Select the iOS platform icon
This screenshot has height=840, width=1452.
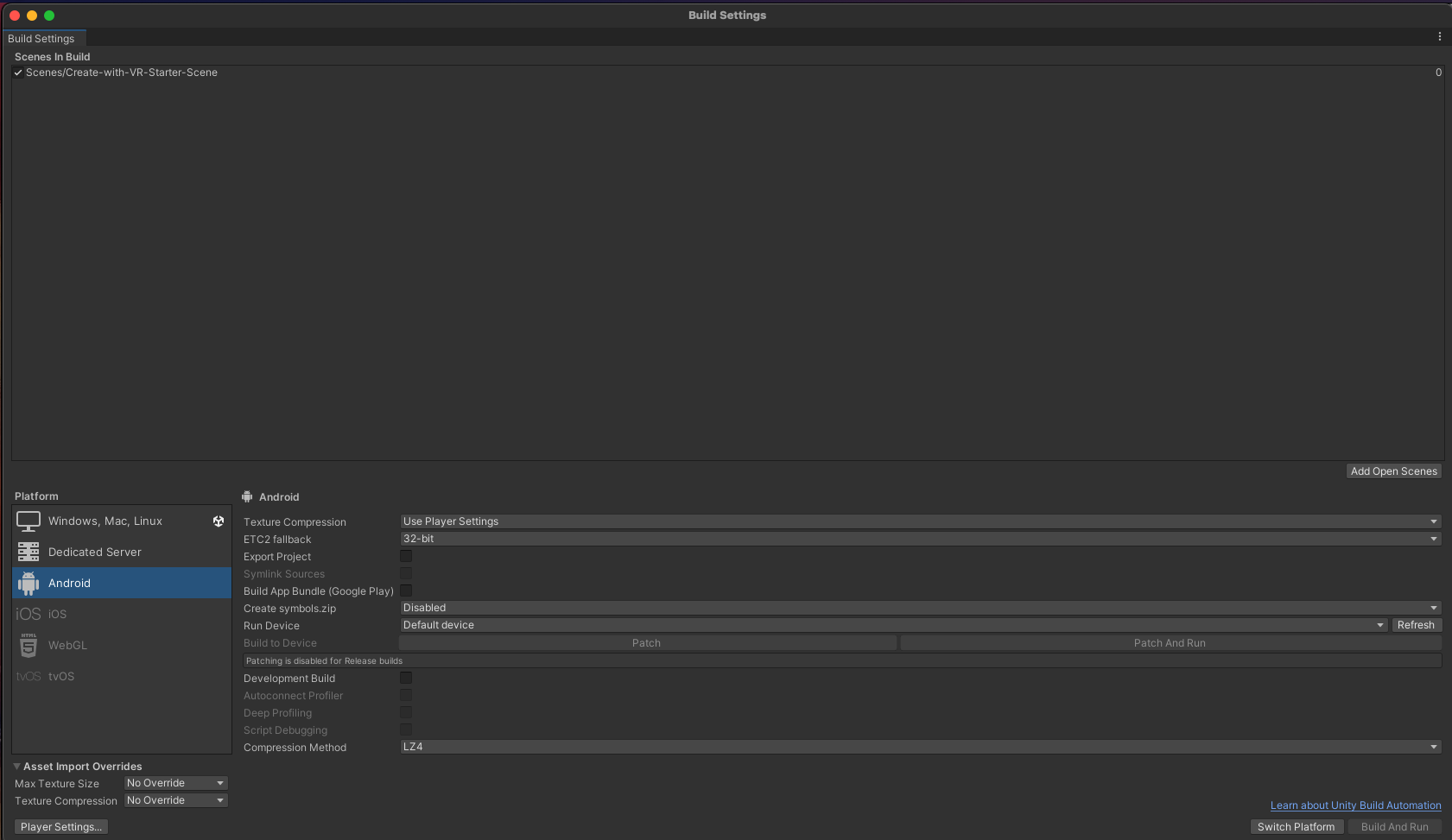click(x=29, y=615)
